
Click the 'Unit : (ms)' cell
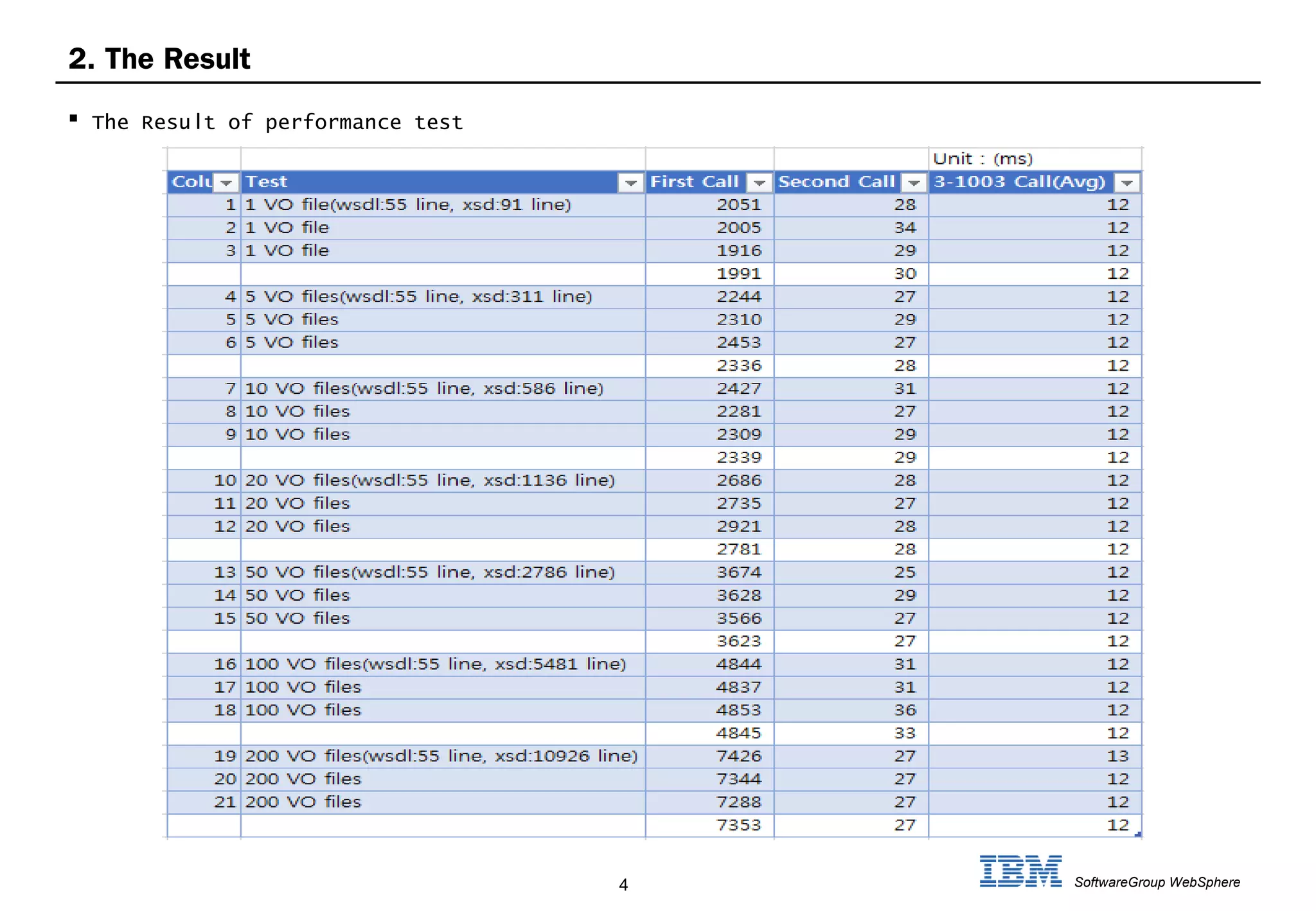click(1035, 159)
